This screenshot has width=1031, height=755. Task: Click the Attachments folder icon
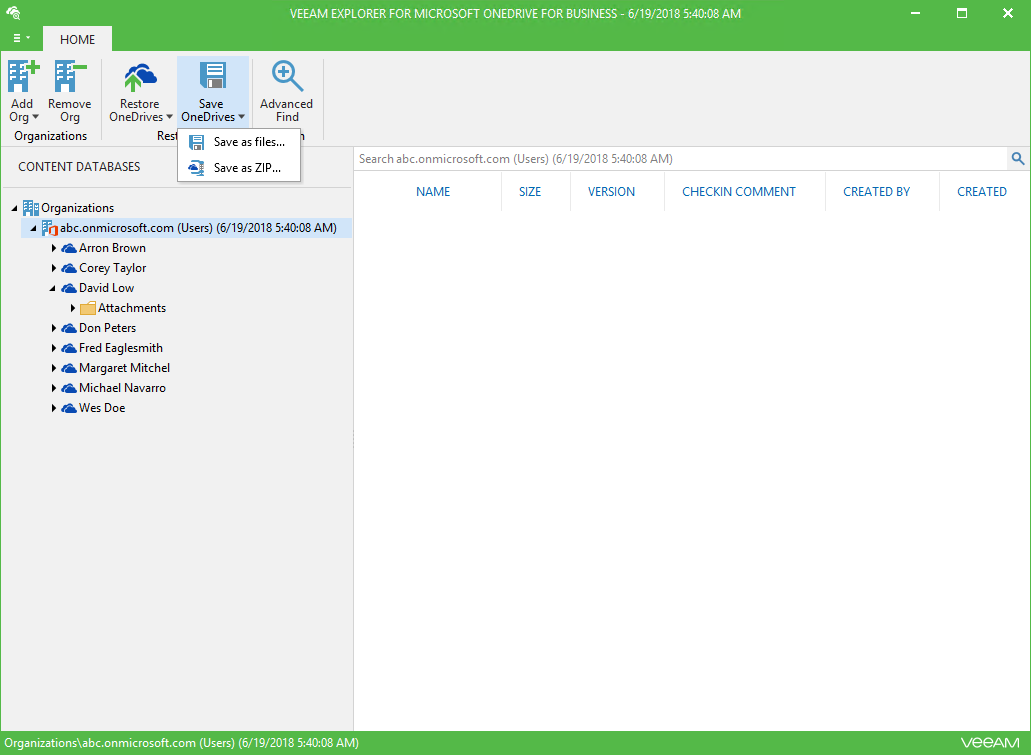[x=88, y=308]
